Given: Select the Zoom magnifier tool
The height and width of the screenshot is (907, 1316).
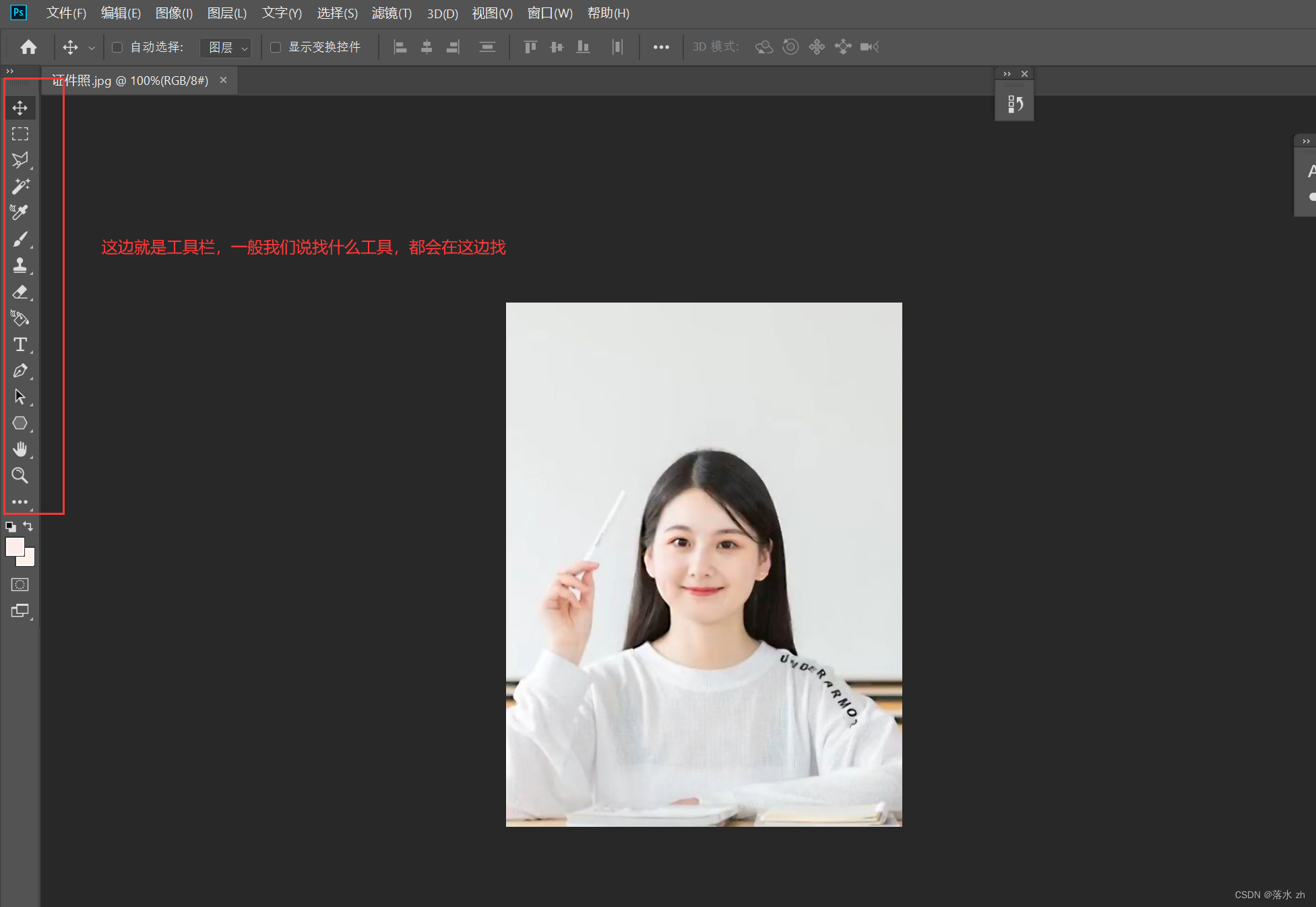Looking at the screenshot, I should pyautogui.click(x=20, y=476).
